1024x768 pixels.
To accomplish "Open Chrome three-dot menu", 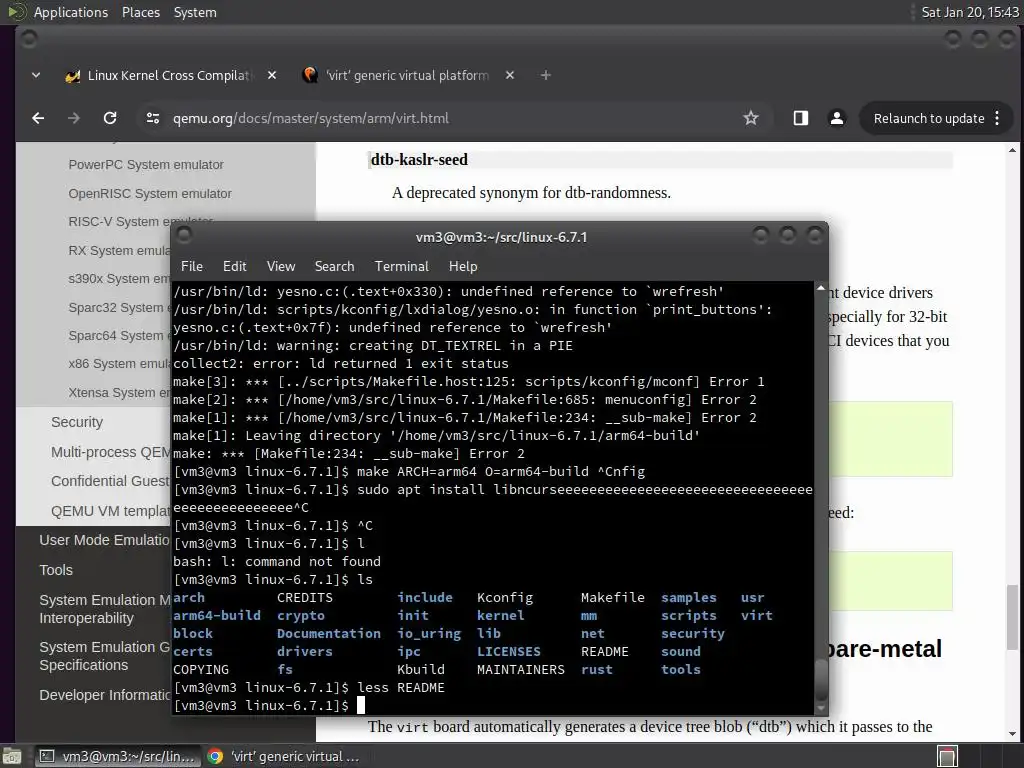I will pos(997,118).
